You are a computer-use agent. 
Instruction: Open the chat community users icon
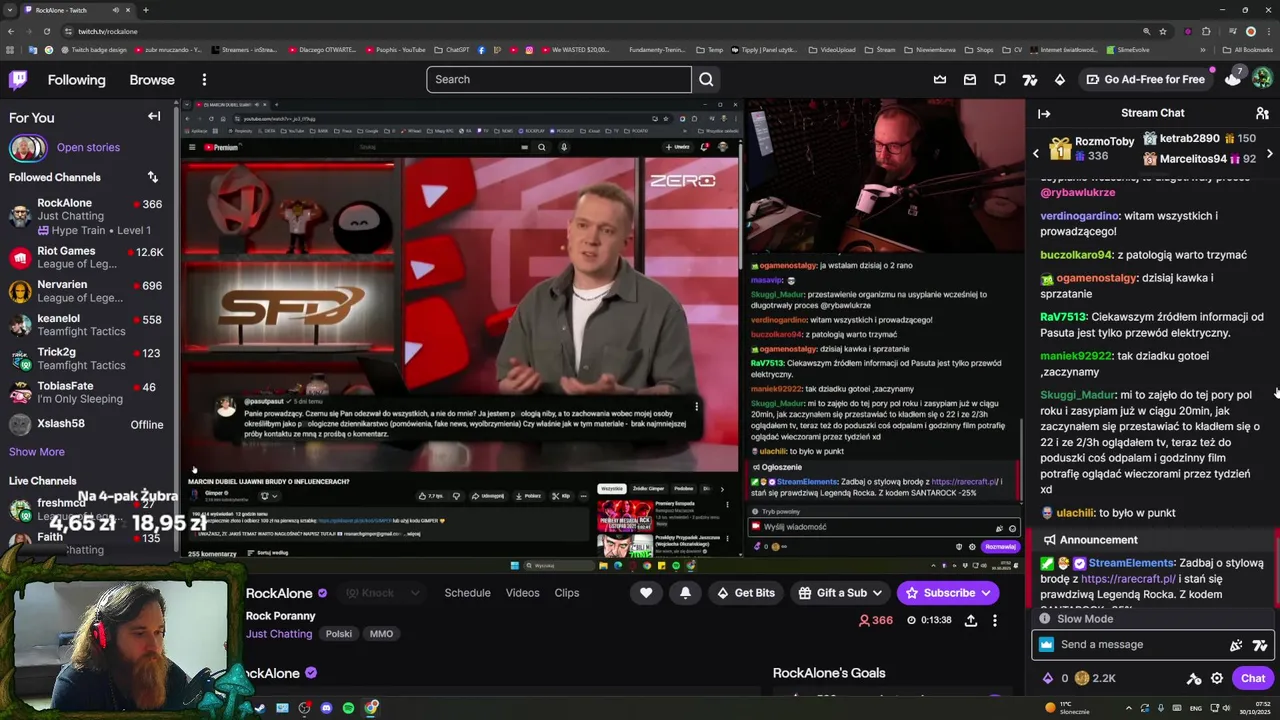click(1262, 114)
